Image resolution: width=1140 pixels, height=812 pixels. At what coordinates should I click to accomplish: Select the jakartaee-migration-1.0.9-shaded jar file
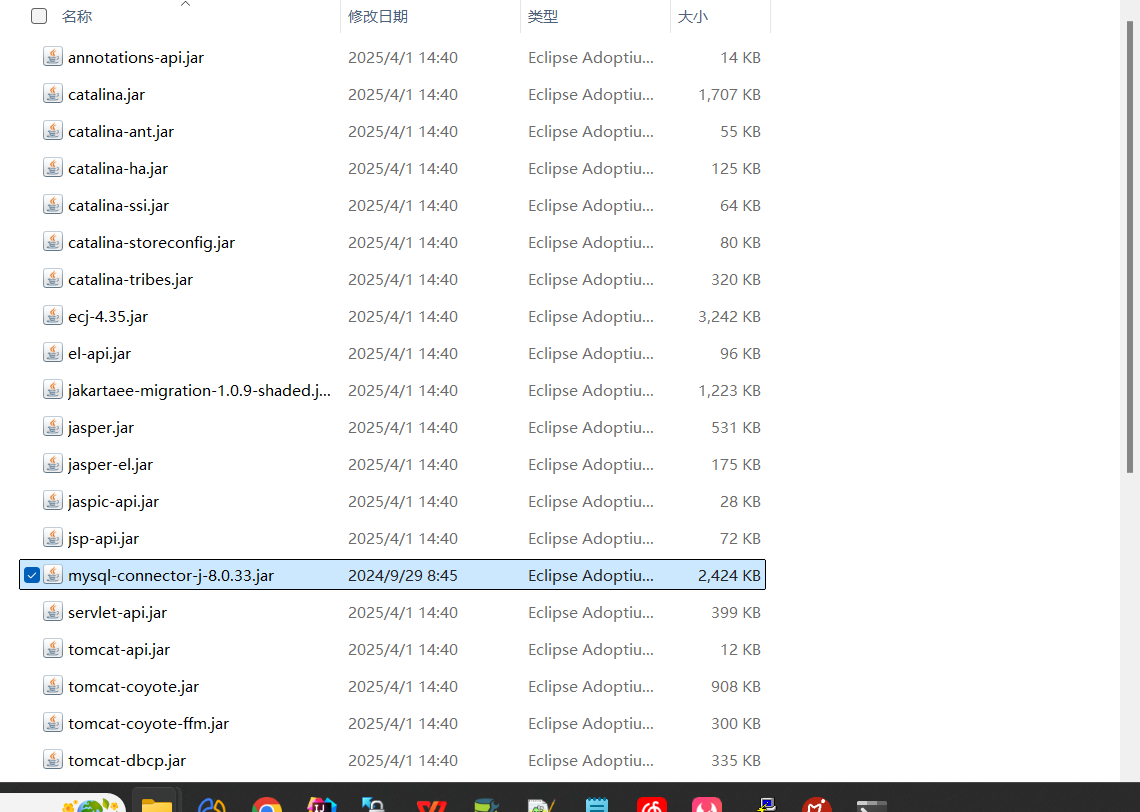point(199,390)
